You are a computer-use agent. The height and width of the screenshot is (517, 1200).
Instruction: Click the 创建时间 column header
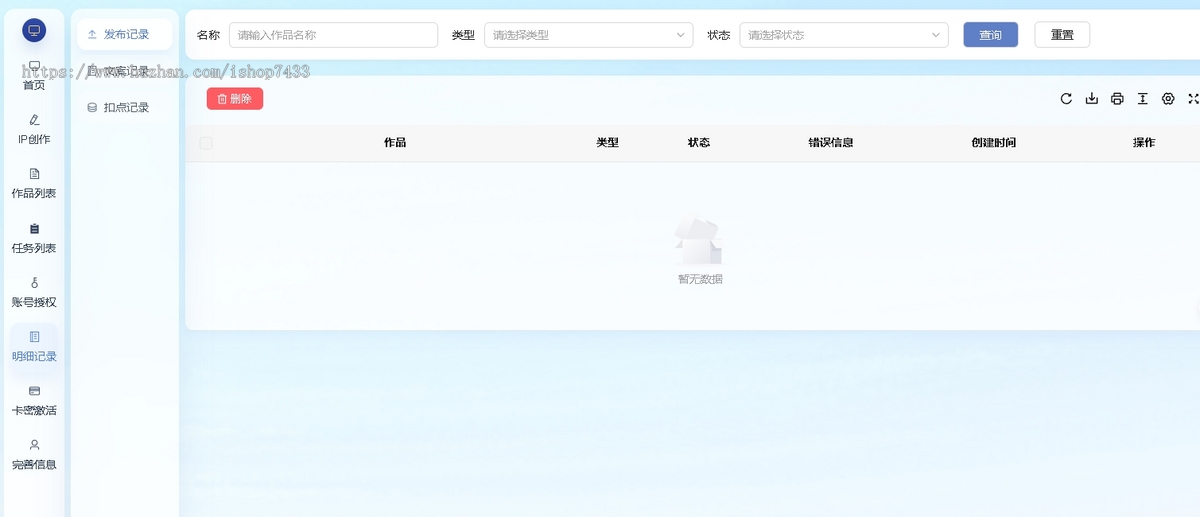[994, 143]
